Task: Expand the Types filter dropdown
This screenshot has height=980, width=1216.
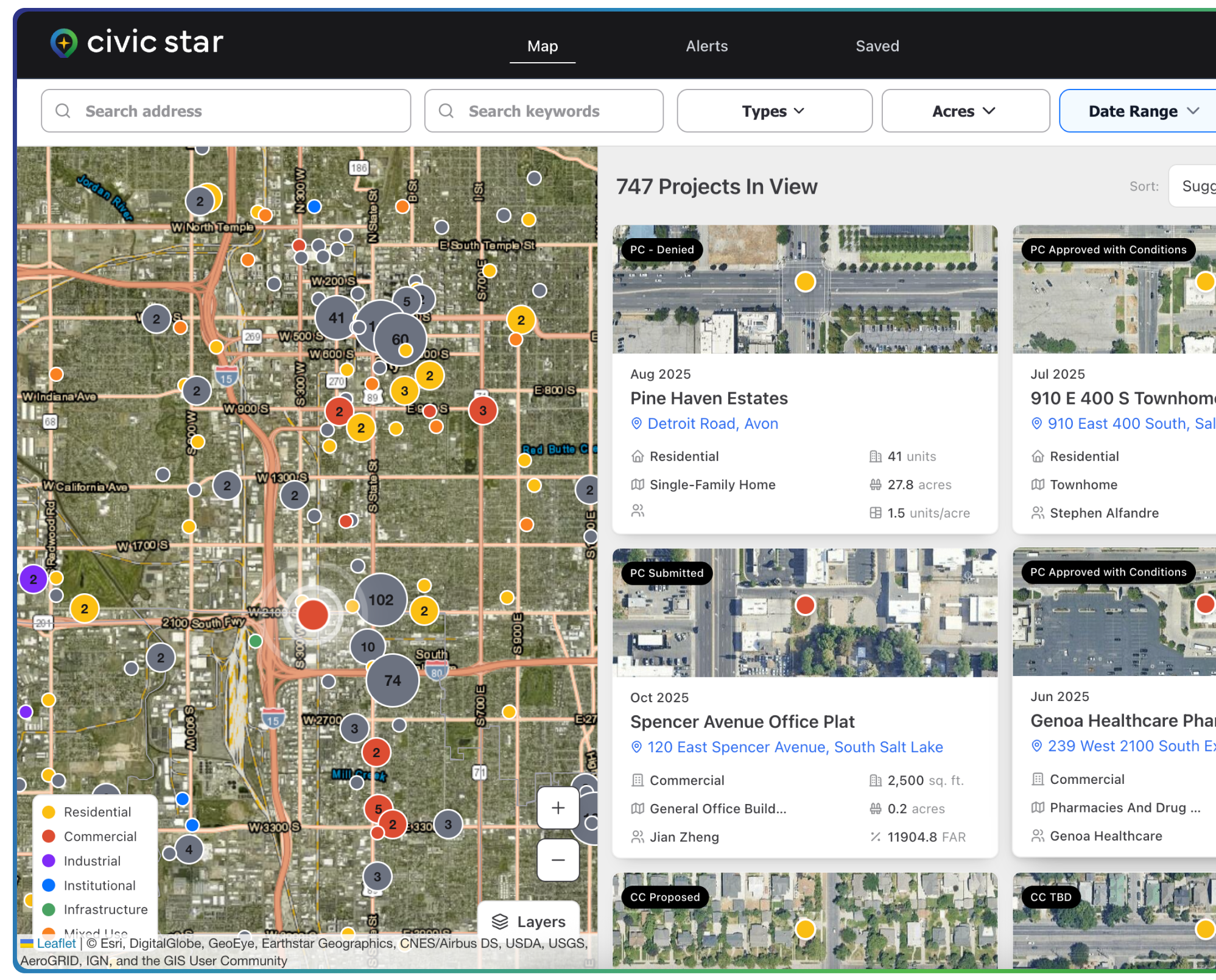Action: (x=774, y=111)
